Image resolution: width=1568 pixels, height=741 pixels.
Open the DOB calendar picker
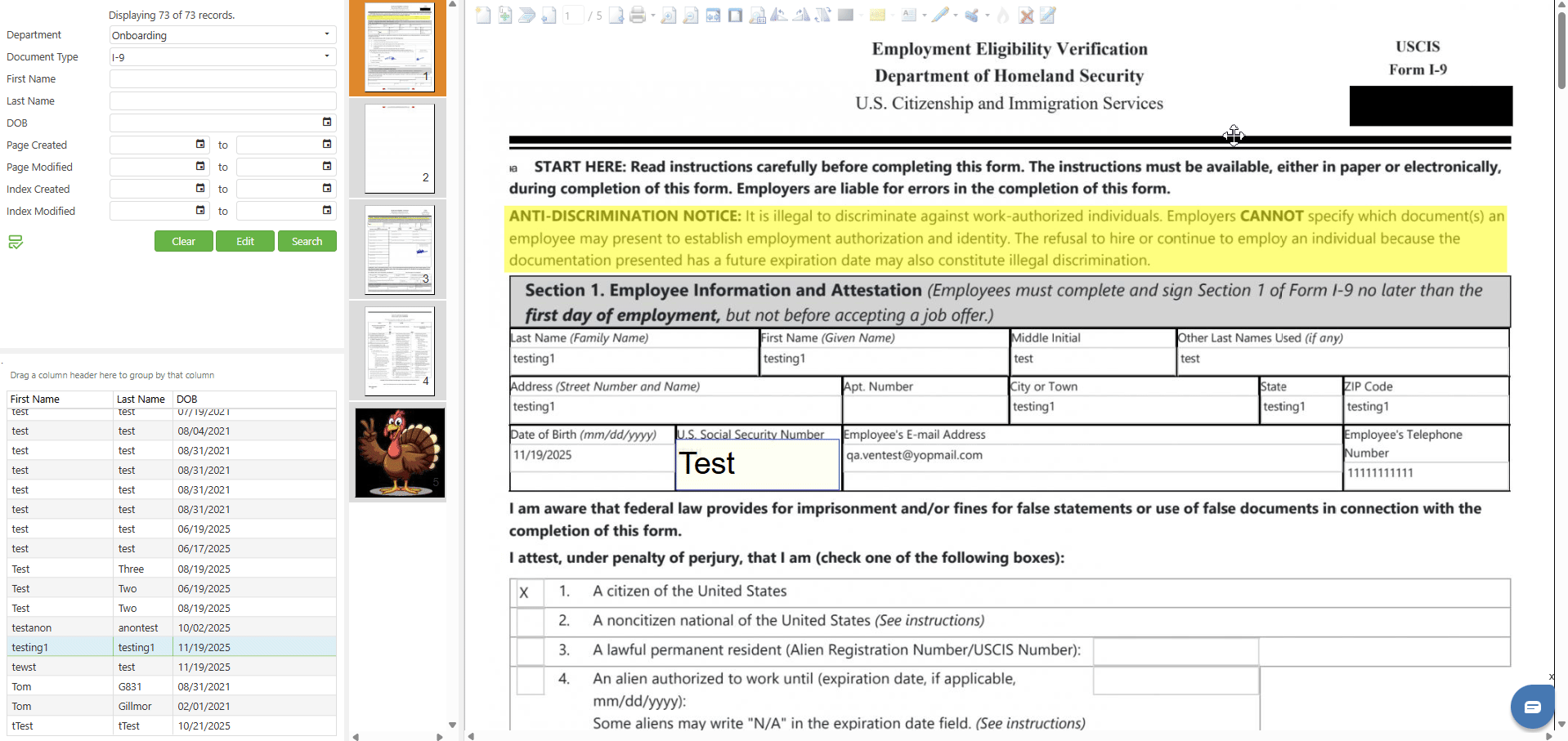click(327, 123)
